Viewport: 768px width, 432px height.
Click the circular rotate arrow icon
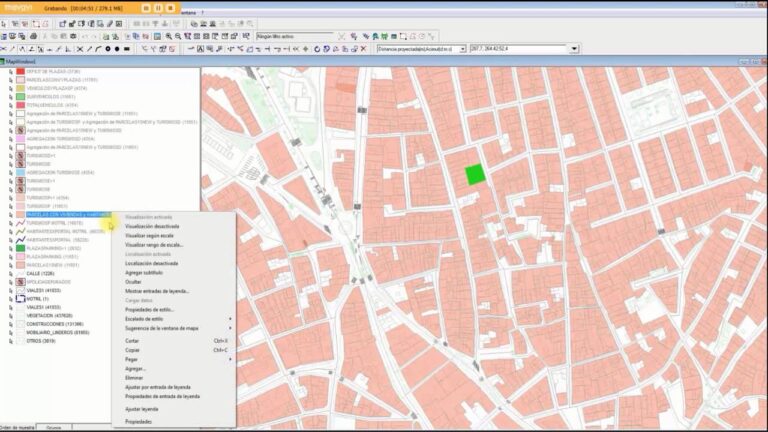[317, 49]
